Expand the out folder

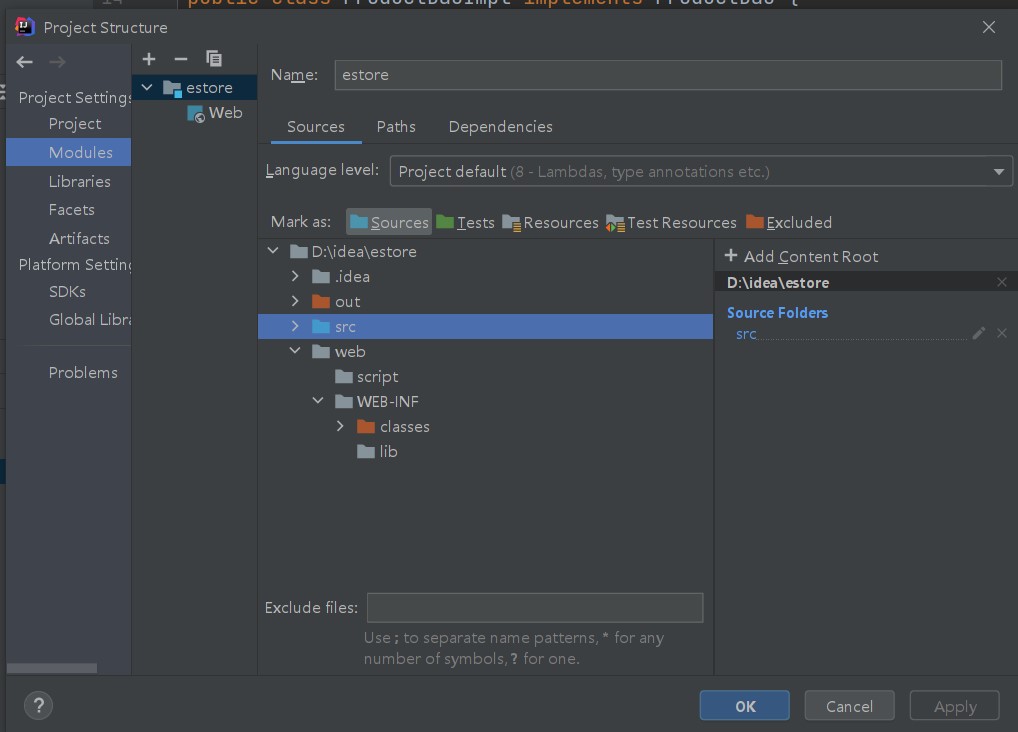click(x=295, y=301)
